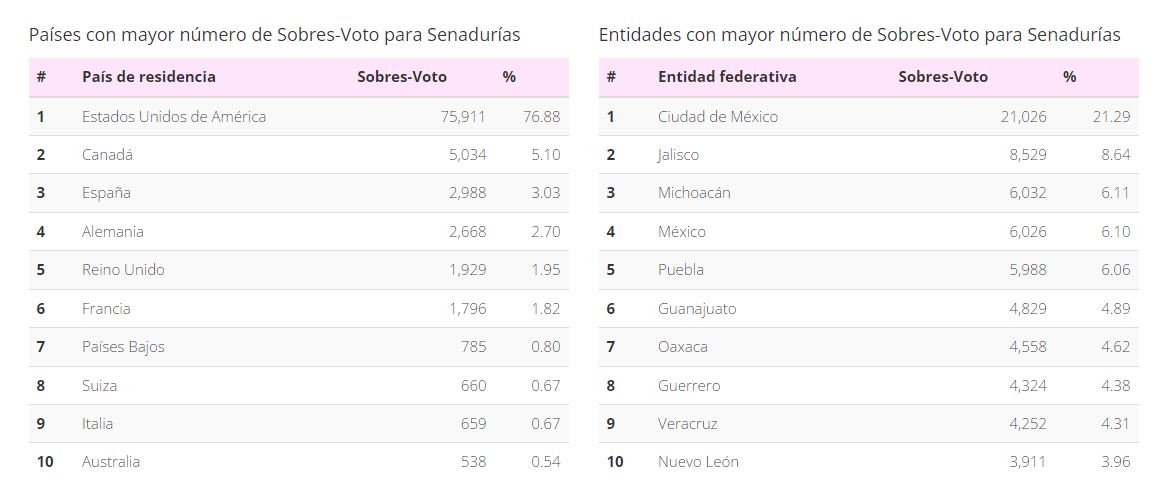Click 'Michoacán' in the entities table
Viewport: 1154px width, 500px height.
pyautogui.click(x=694, y=193)
